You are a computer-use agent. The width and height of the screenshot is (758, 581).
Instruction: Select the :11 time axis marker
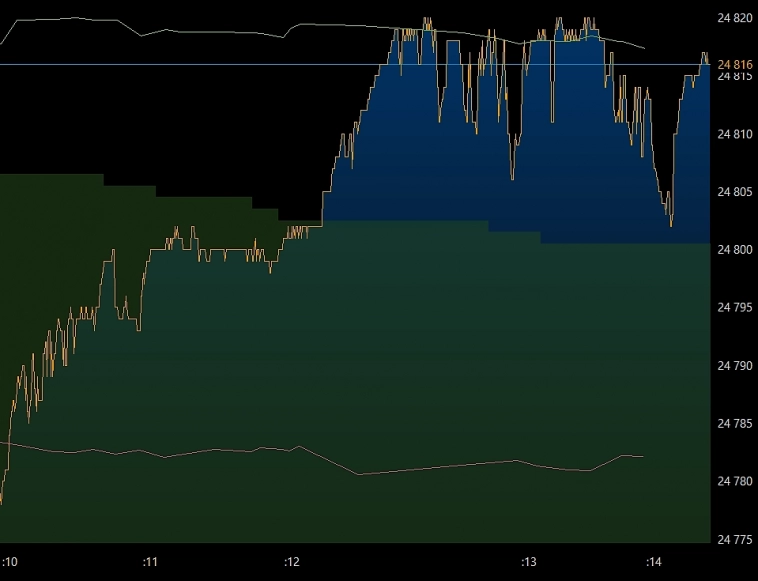[150, 563]
